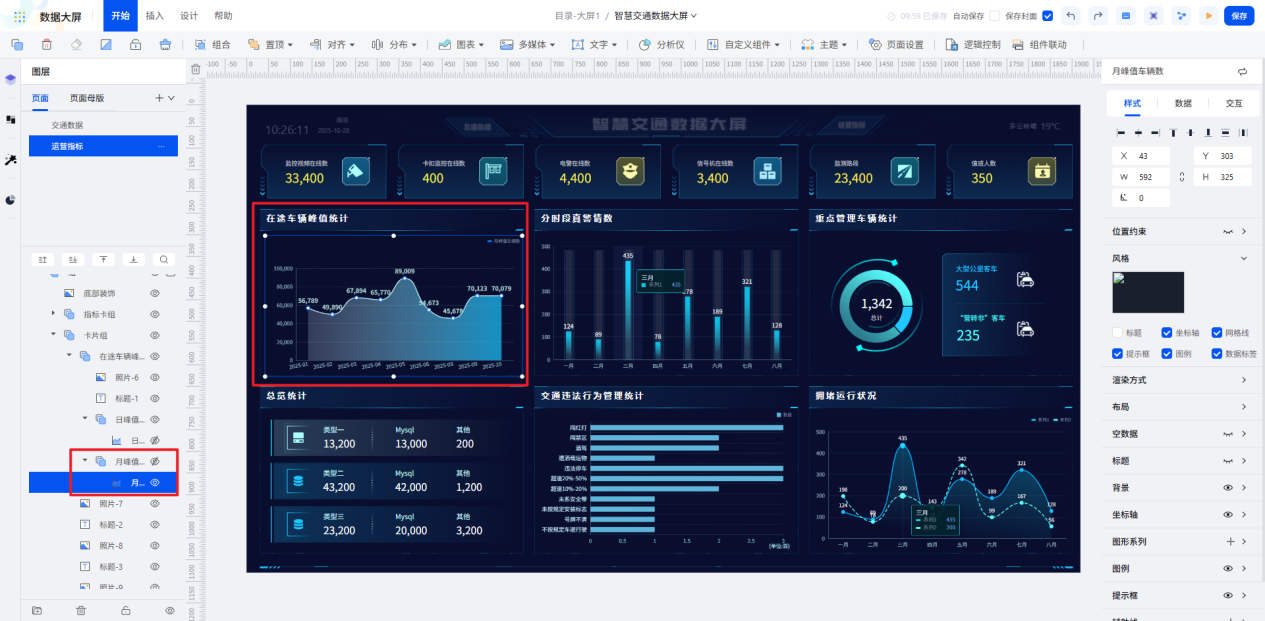Image resolution: width=1265 pixels, height=621 pixels.
Task: Click the node relationship icon in top bar
Action: tap(1182, 16)
